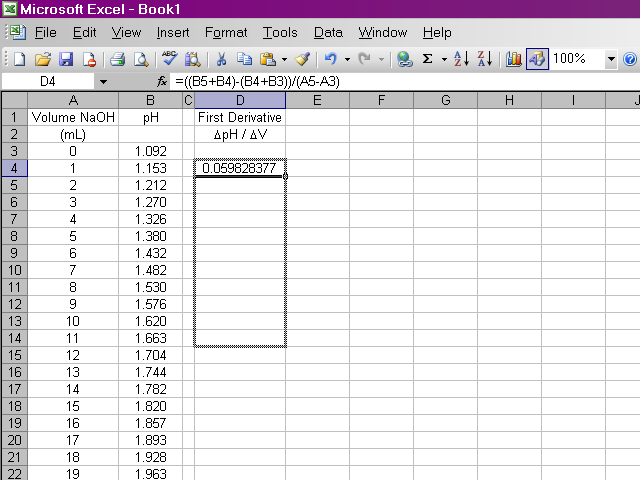Select row 15 header
This screenshot has height=480, width=640.
[14, 355]
